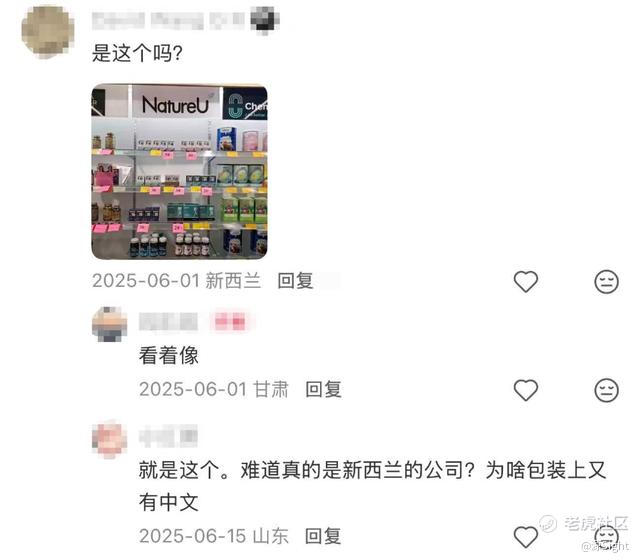Like the '看着像' reply with heart icon
This screenshot has height=560, width=640.
pos(525,390)
